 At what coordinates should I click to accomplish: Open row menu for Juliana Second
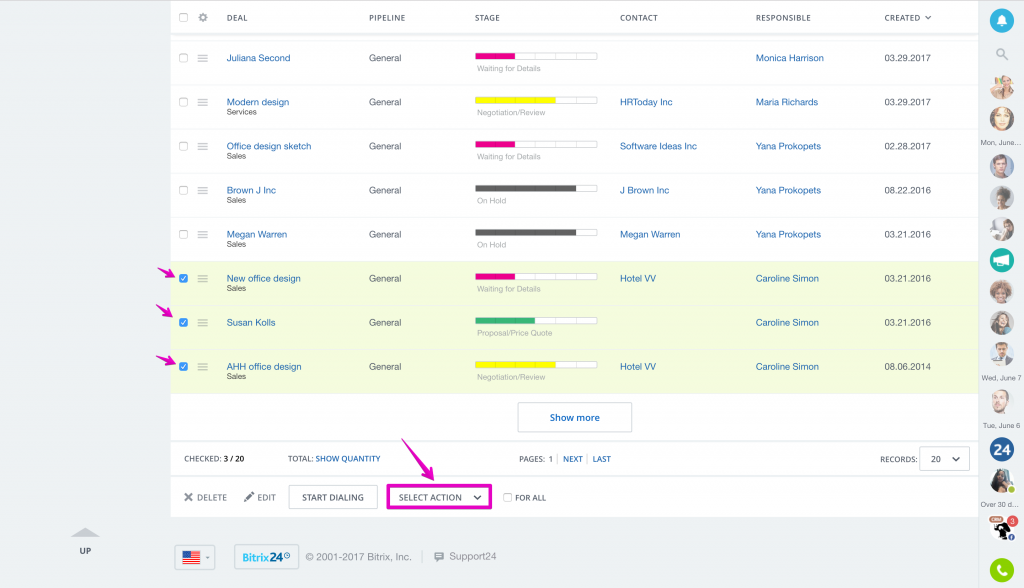[x=202, y=58]
